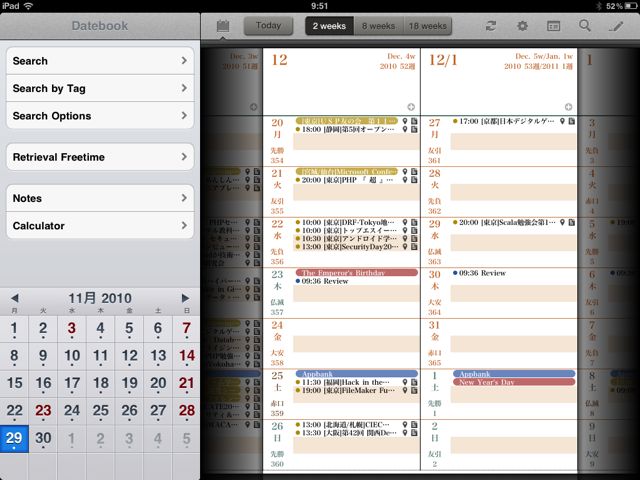Go to previous month arrow
640x480 pixels.
[15, 298]
